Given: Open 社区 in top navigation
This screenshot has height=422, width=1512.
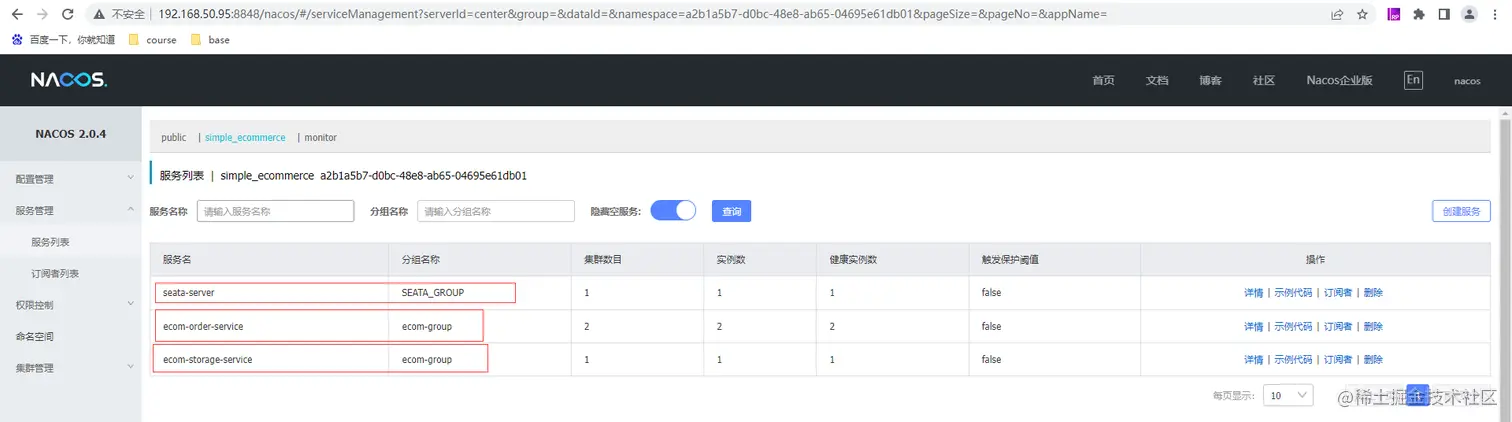Looking at the screenshot, I should [1264, 80].
